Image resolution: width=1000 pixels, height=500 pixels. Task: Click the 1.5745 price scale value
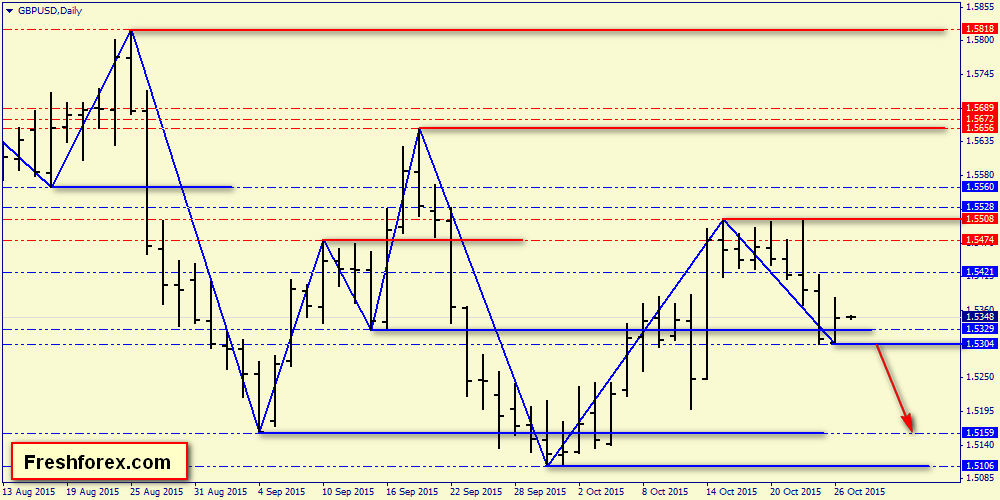980,74
